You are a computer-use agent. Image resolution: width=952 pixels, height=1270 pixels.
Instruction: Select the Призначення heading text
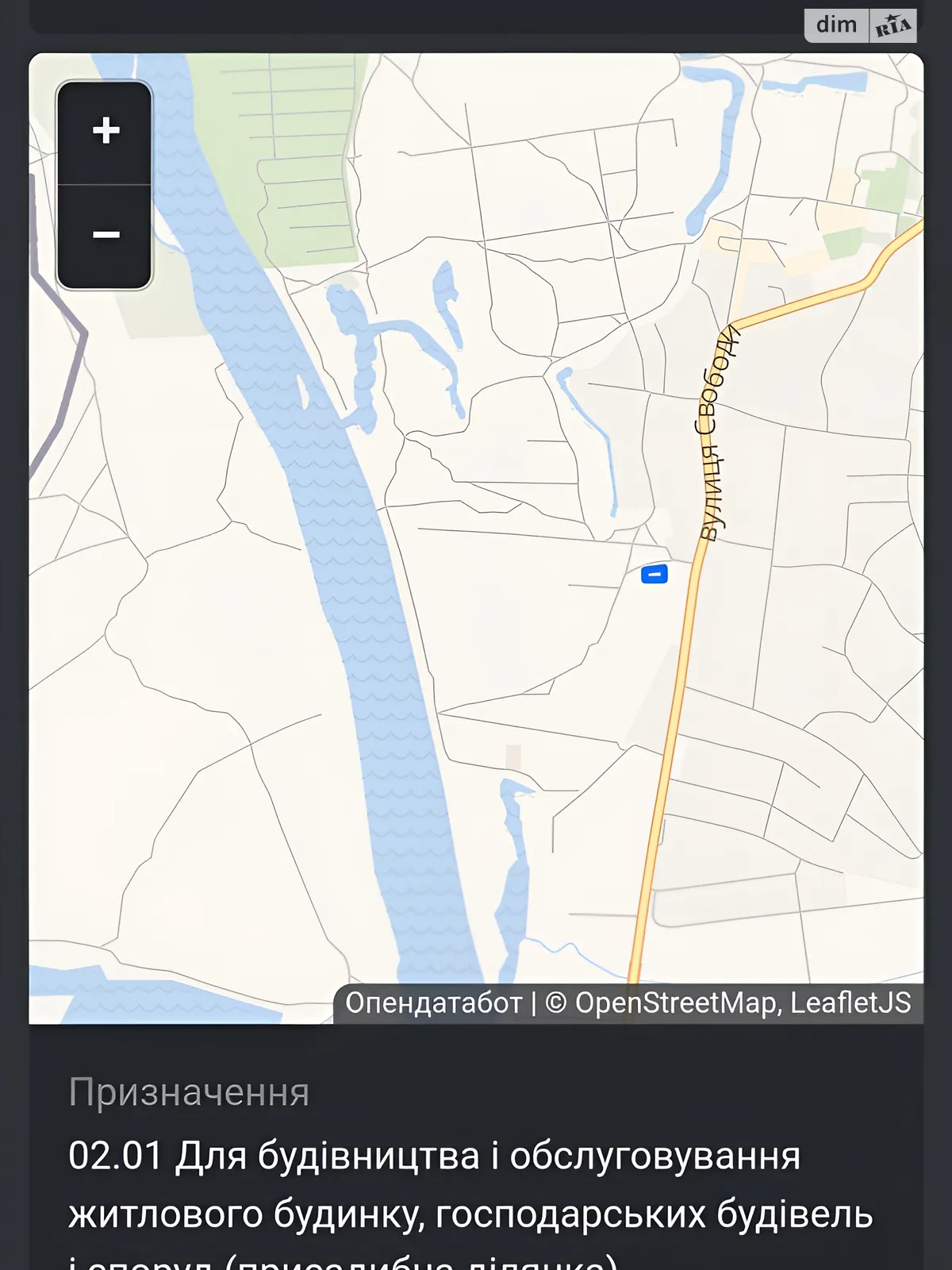(189, 1092)
